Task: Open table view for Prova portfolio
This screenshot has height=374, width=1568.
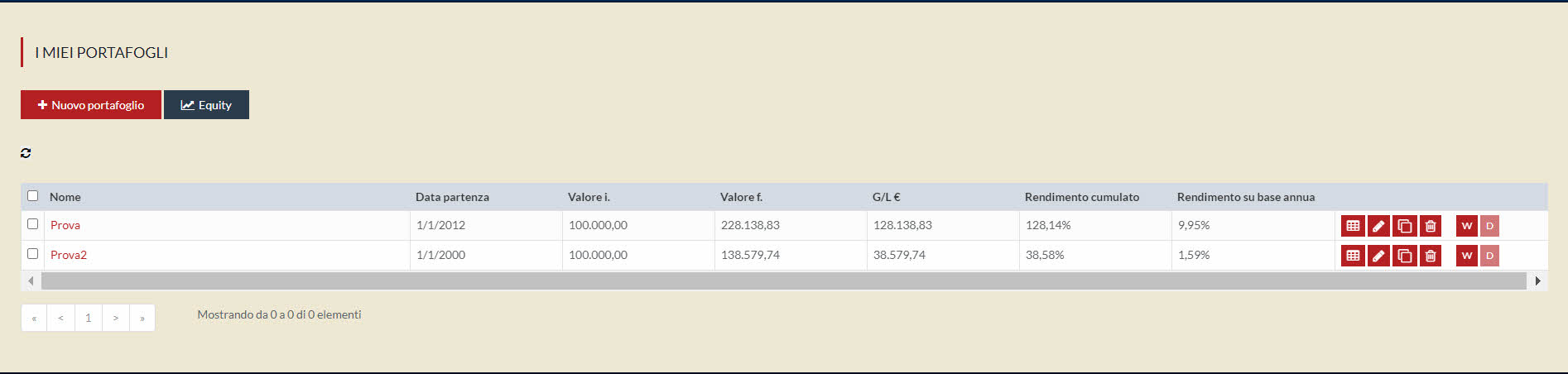Action: pyautogui.click(x=1353, y=226)
